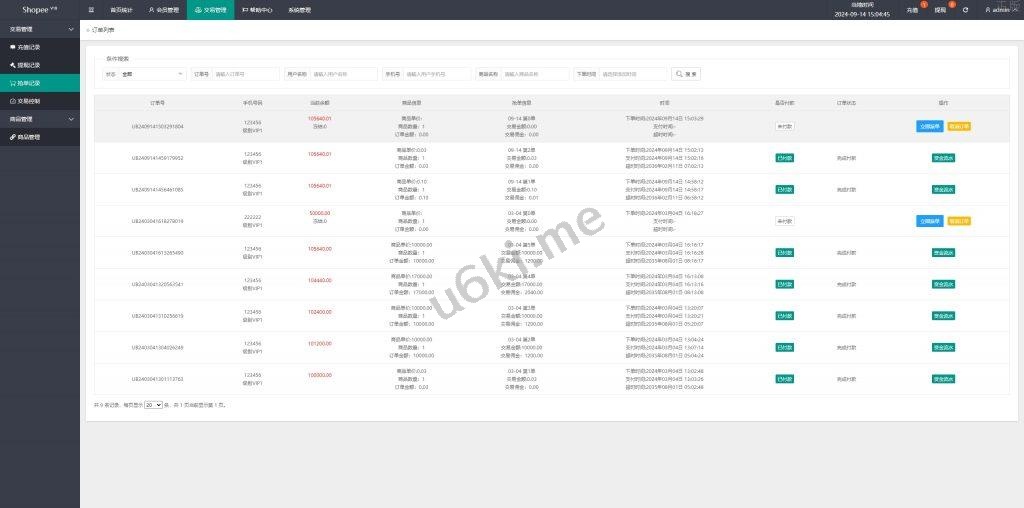Screen dimensions: 1024x508
Task: Click the sidebar collapse hamburger icon
Action: [92, 10]
